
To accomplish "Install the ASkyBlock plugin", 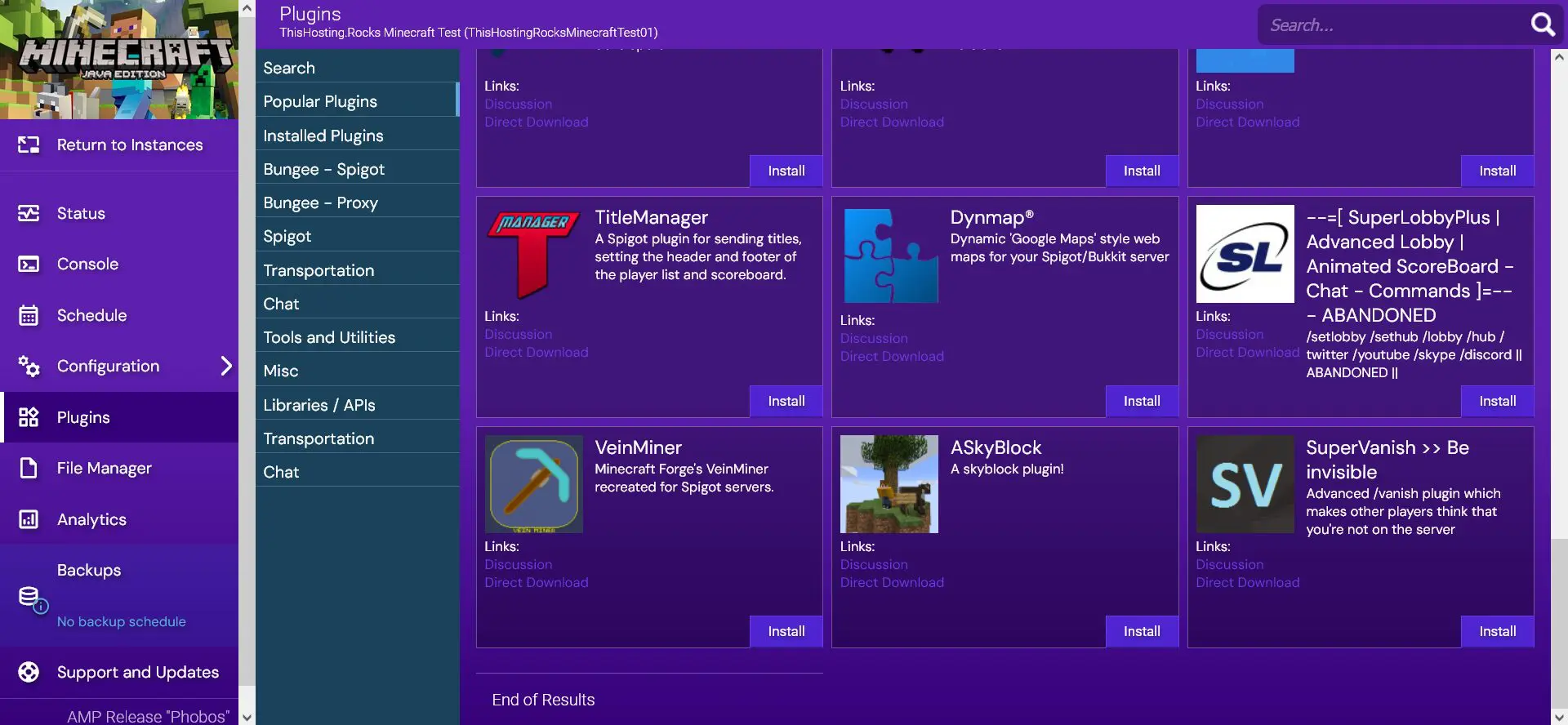I will coord(1142,631).
